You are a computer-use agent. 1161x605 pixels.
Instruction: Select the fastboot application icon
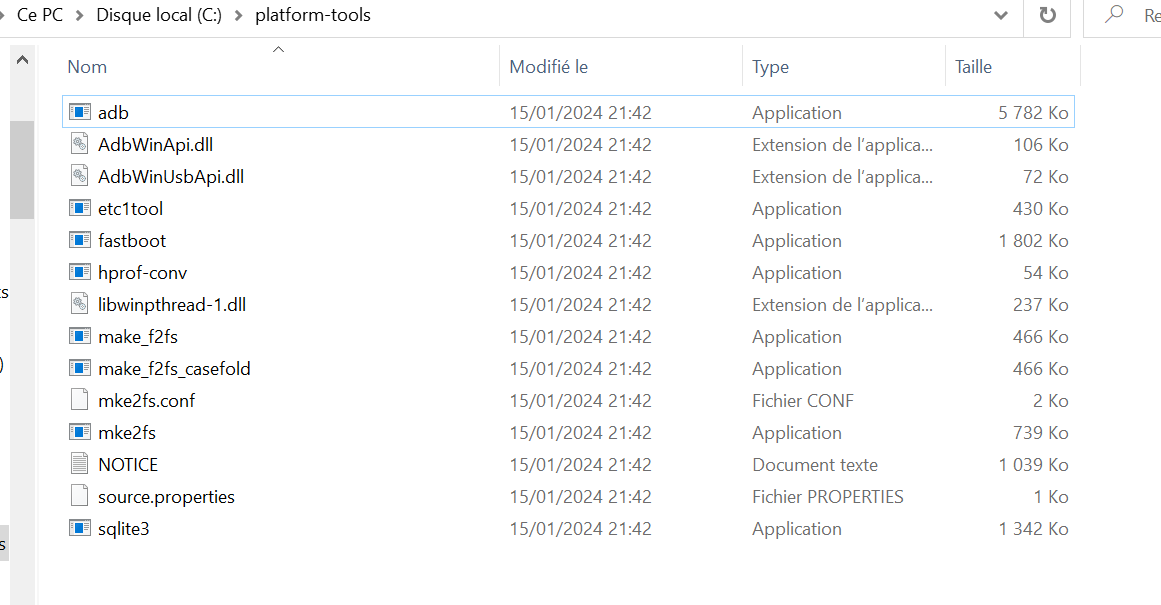[x=80, y=241]
